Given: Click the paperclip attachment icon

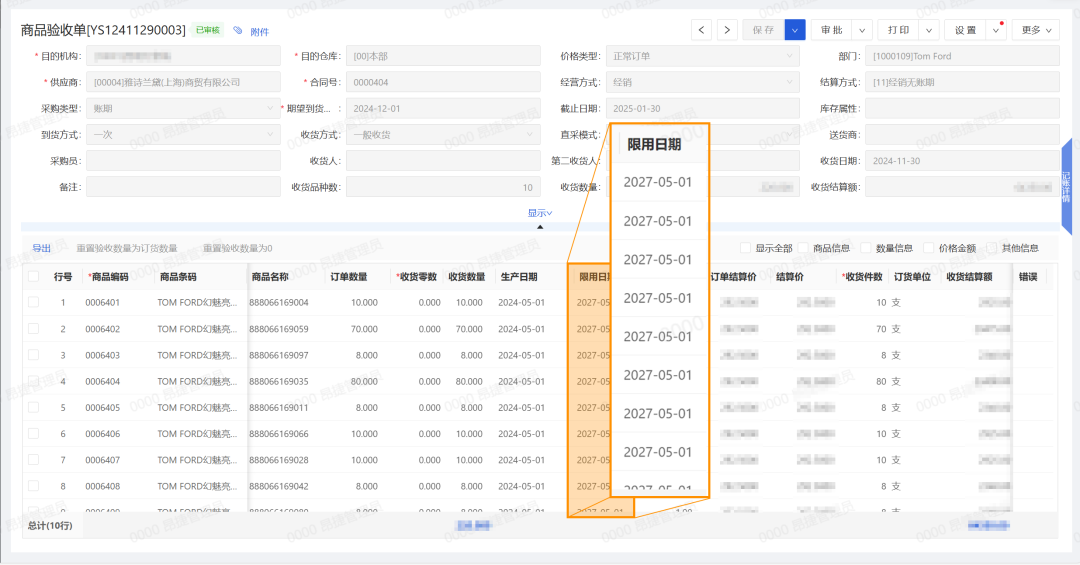Looking at the screenshot, I should (238, 31).
